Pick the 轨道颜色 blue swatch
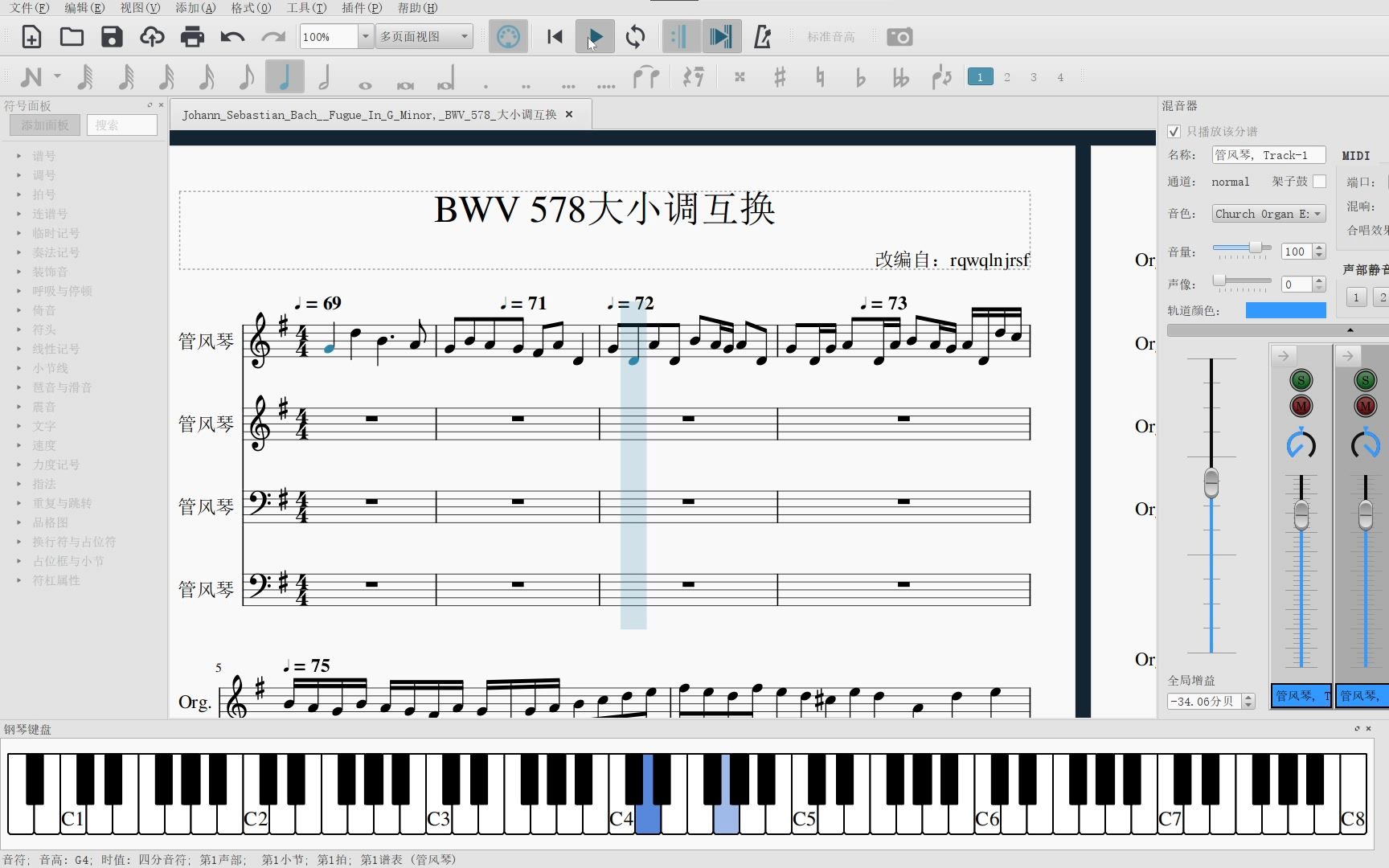The image size is (1389, 868). (1285, 310)
